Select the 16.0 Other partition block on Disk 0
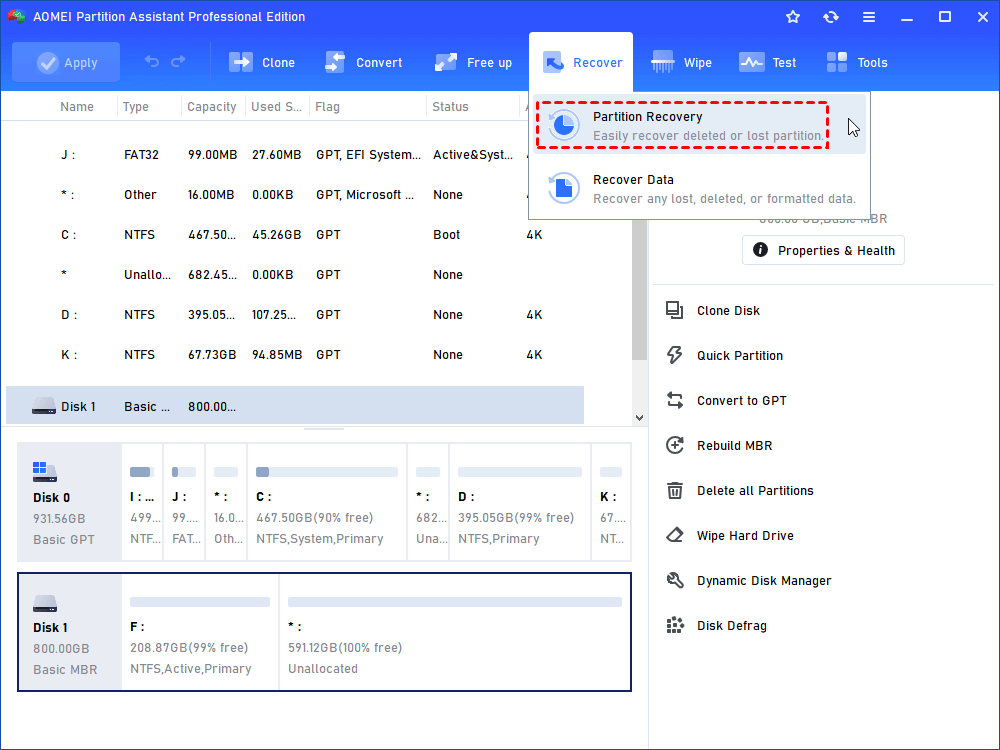Viewport: 1000px width, 750px height. click(226, 502)
